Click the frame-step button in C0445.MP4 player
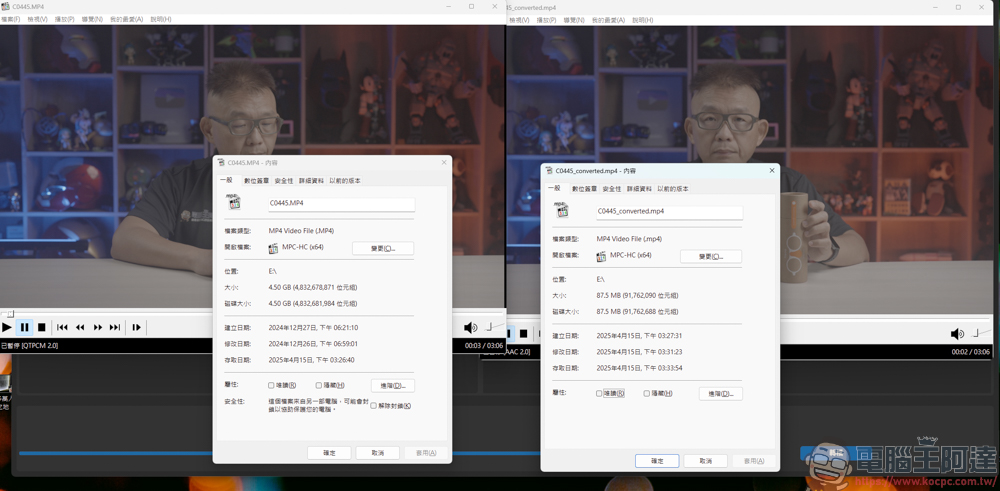1000x491 pixels. 136,327
